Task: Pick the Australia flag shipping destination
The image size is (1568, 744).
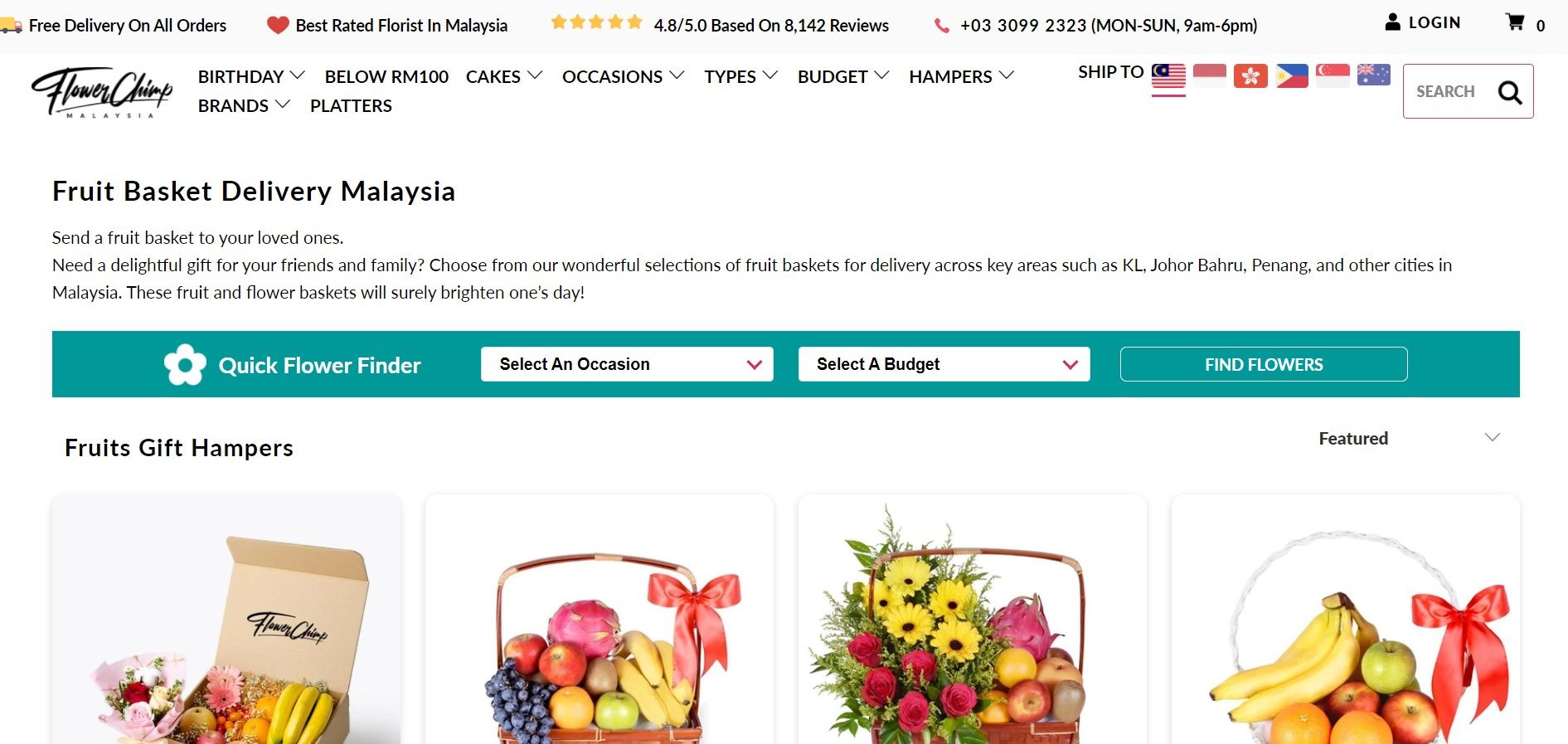Action: click(x=1373, y=75)
